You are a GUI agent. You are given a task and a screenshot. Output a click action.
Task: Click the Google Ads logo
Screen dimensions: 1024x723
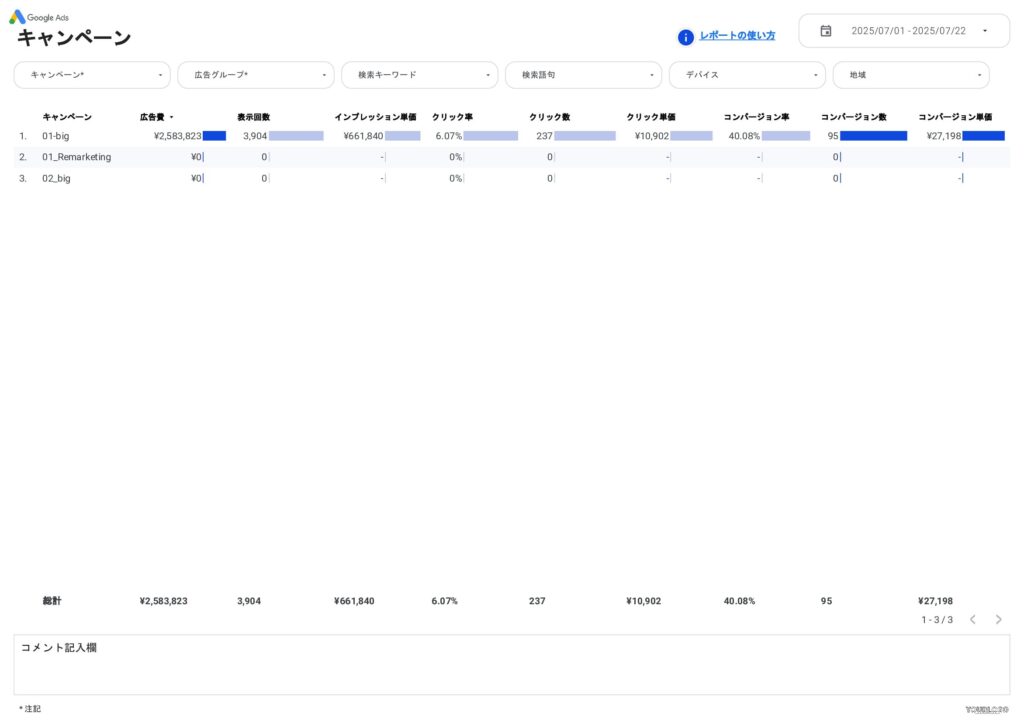click(x=40, y=17)
